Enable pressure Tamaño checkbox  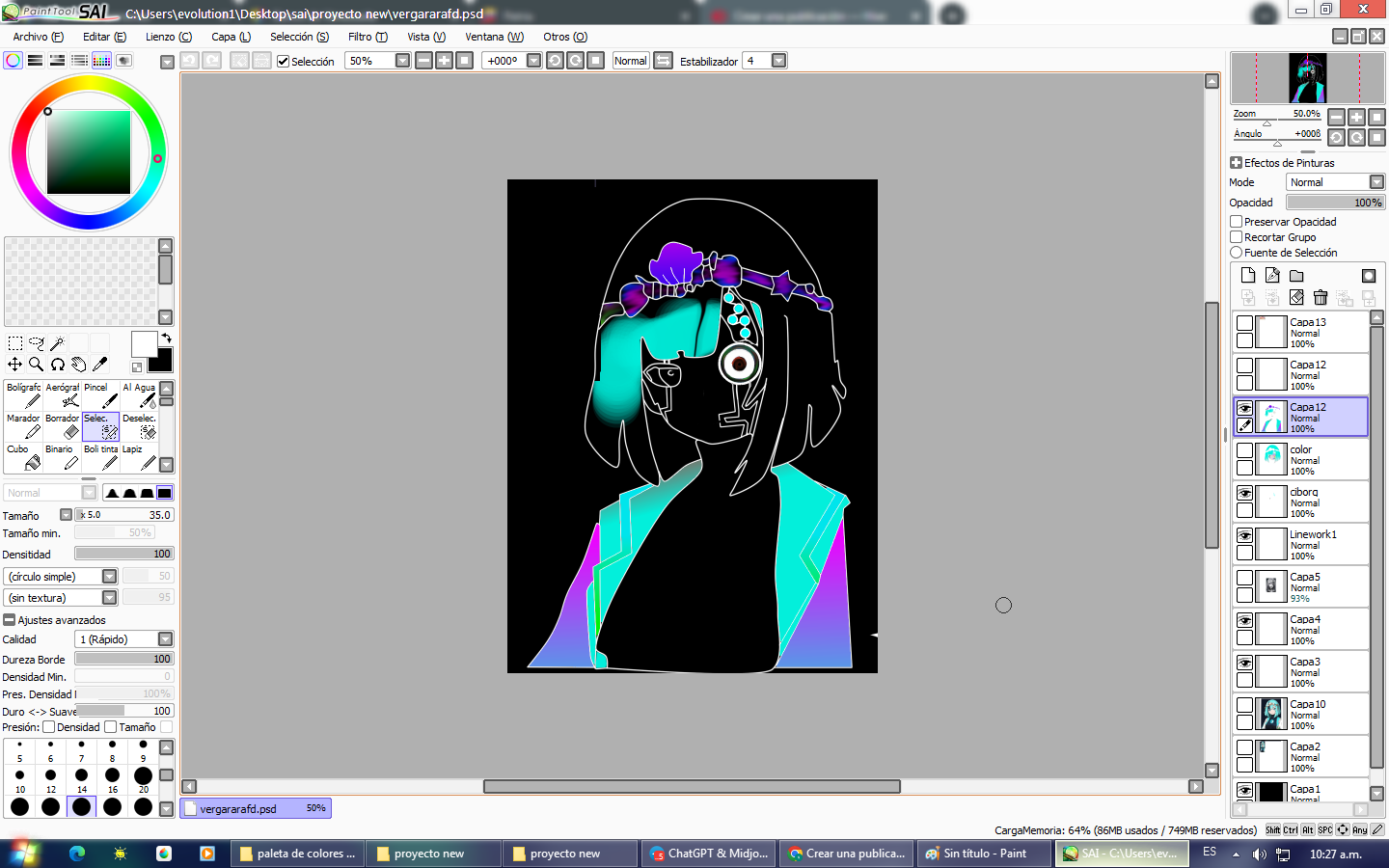(111, 727)
